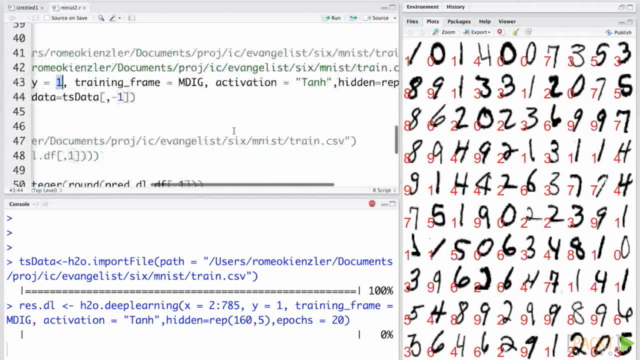This screenshot has width=640, height=360.
Task: Click the res.dl h2o.deeplearning console command
Action: [200, 313]
